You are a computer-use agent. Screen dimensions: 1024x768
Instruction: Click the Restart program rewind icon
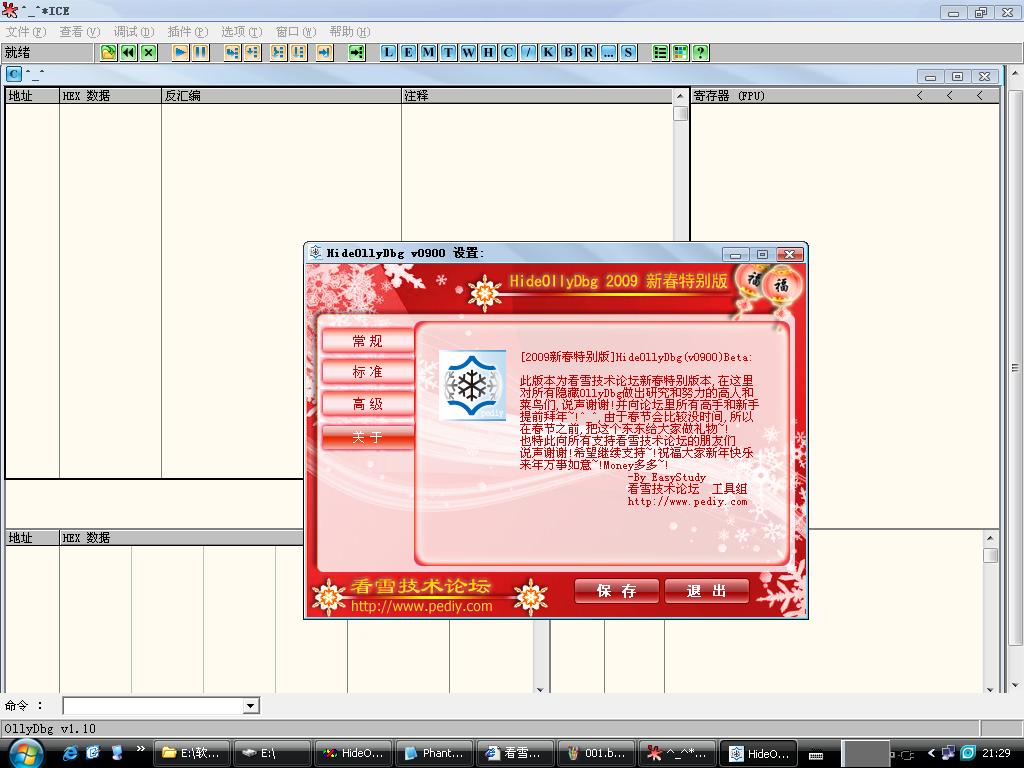tap(129, 53)
